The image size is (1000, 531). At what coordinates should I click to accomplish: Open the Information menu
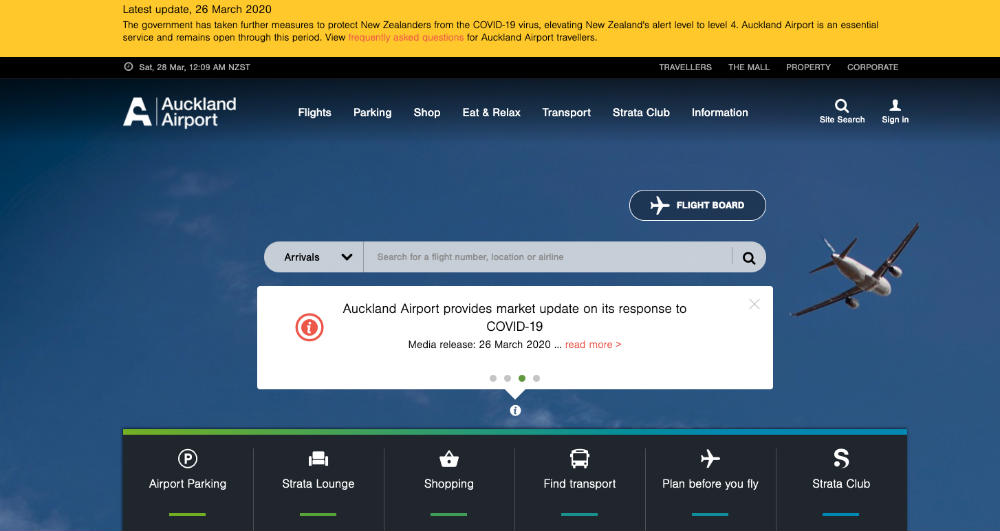pos(720,112)
